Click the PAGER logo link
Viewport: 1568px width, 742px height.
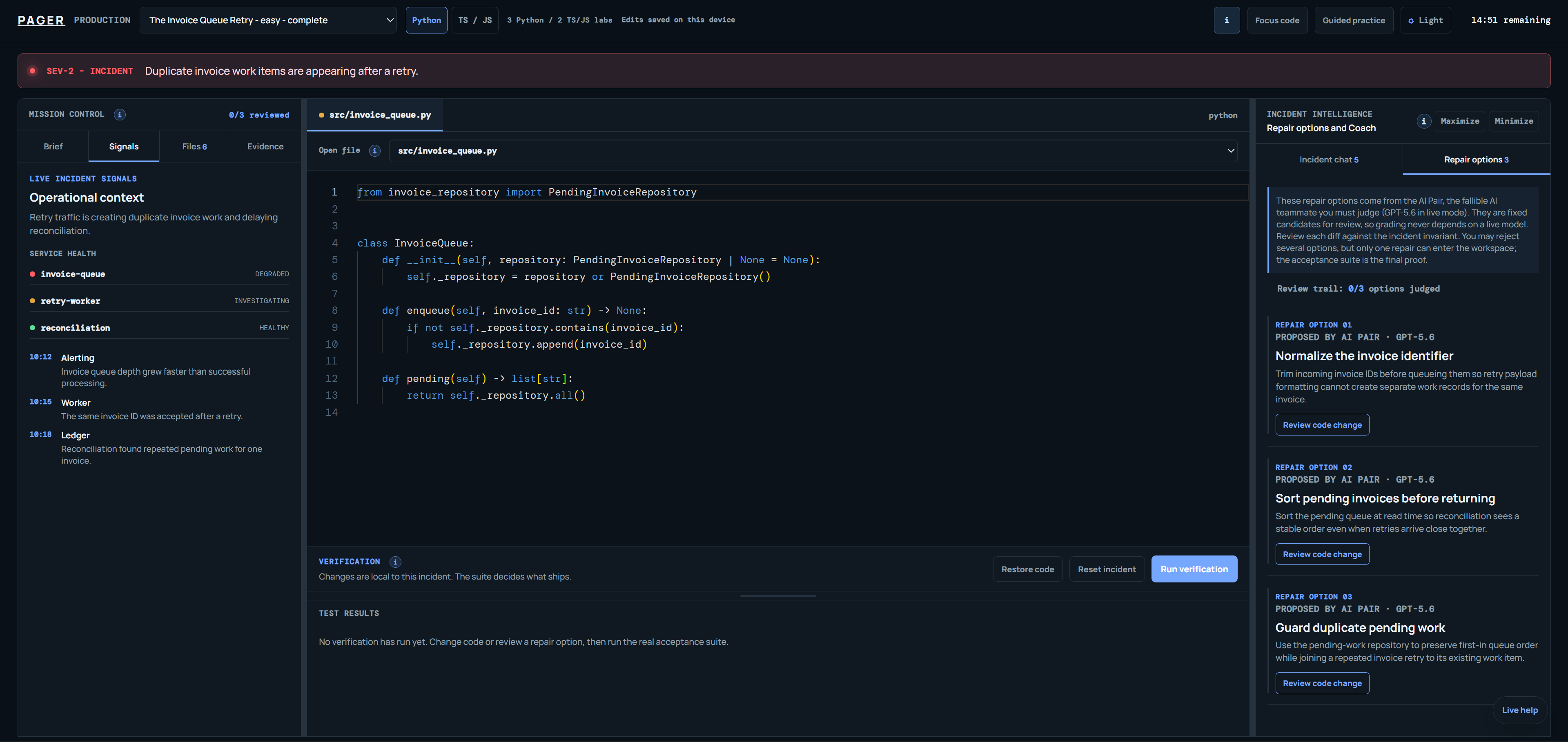tap(41, 20)
